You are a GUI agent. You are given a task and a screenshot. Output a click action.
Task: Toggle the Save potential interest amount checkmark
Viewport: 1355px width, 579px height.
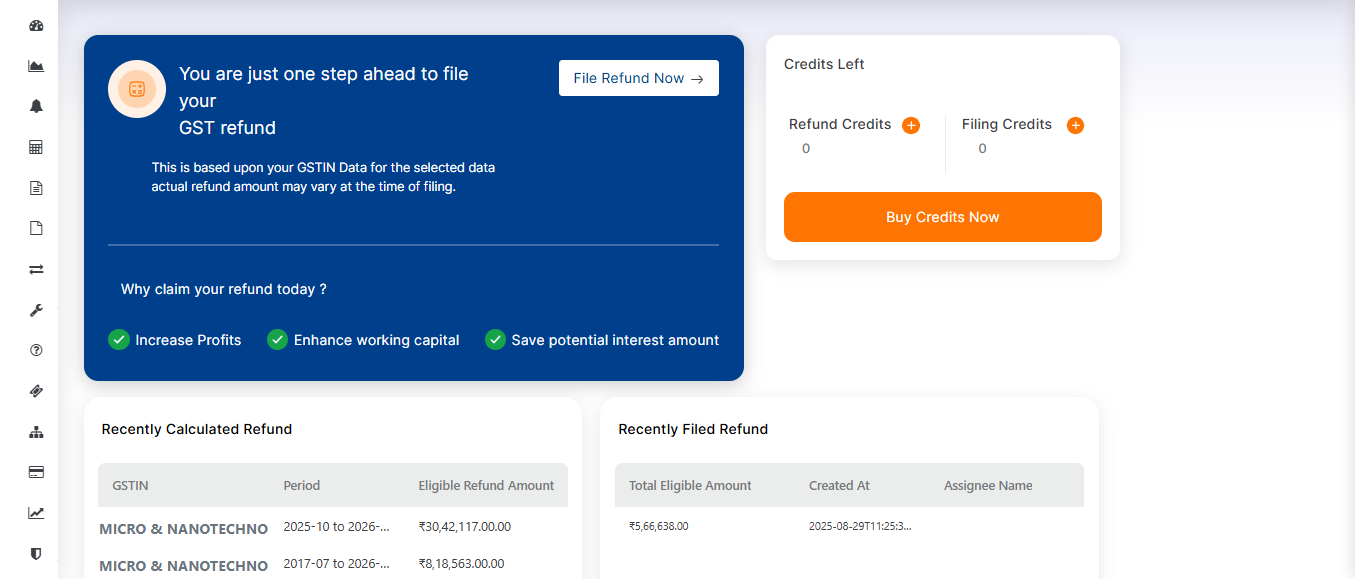pos(495,340)
